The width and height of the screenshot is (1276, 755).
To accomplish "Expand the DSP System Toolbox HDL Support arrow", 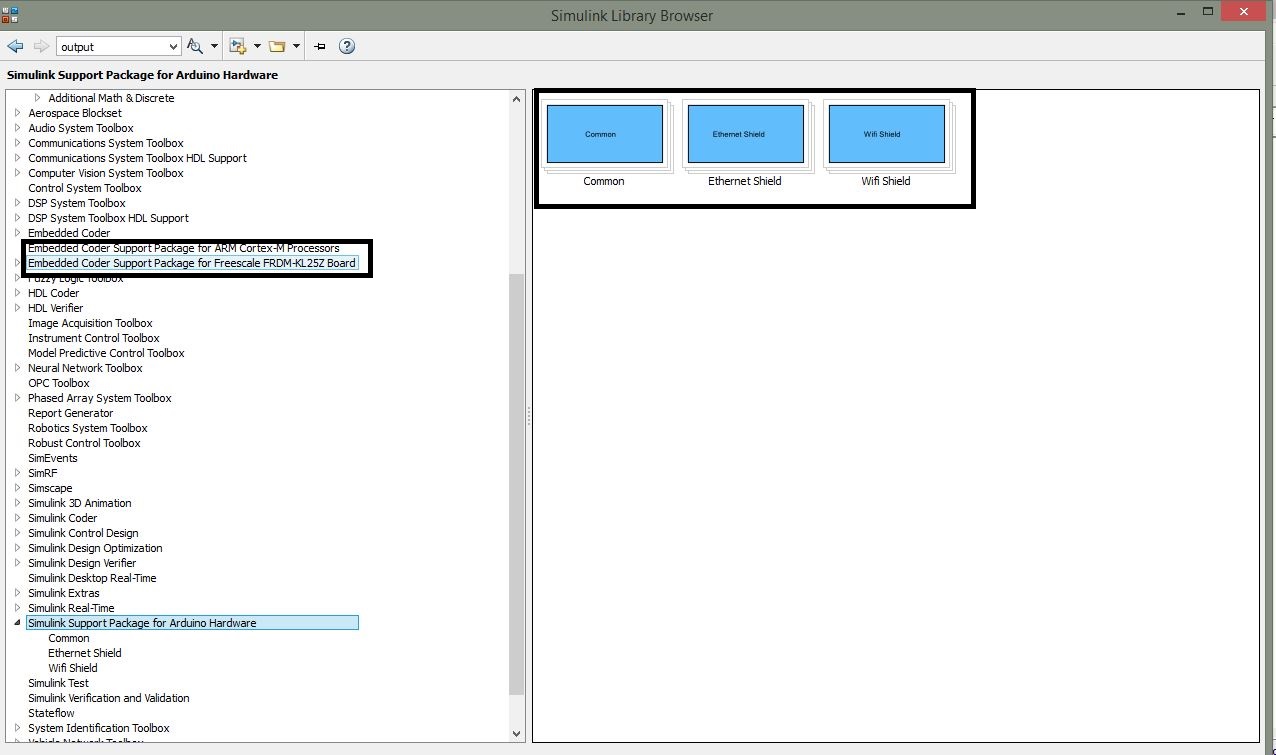I will point(18,218).
